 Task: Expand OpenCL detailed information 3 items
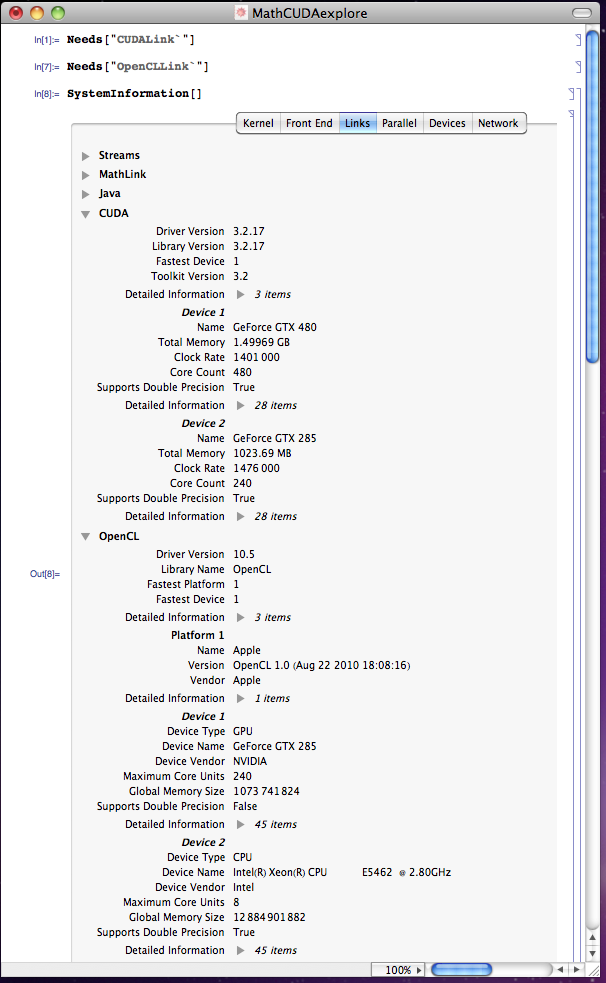(x=241, y=618)
